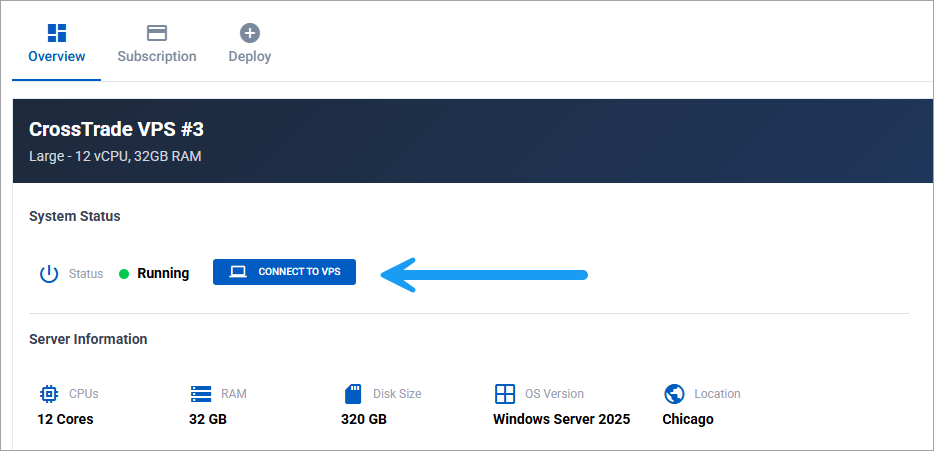
Task: Click the CPU chip icon
Action: (x=49, y=393)
